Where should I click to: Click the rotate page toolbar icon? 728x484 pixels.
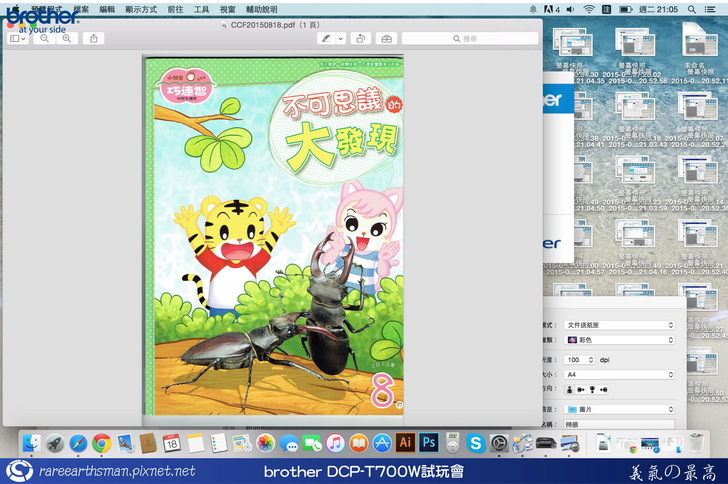tap(361, 38)
